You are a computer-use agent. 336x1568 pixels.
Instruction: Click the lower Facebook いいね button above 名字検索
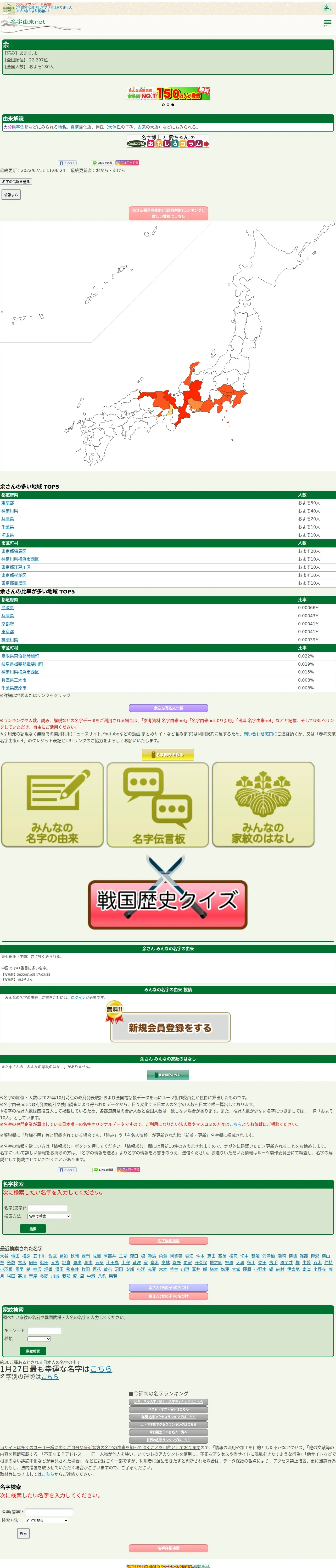pyautogui.click(x=67, y=1170)
